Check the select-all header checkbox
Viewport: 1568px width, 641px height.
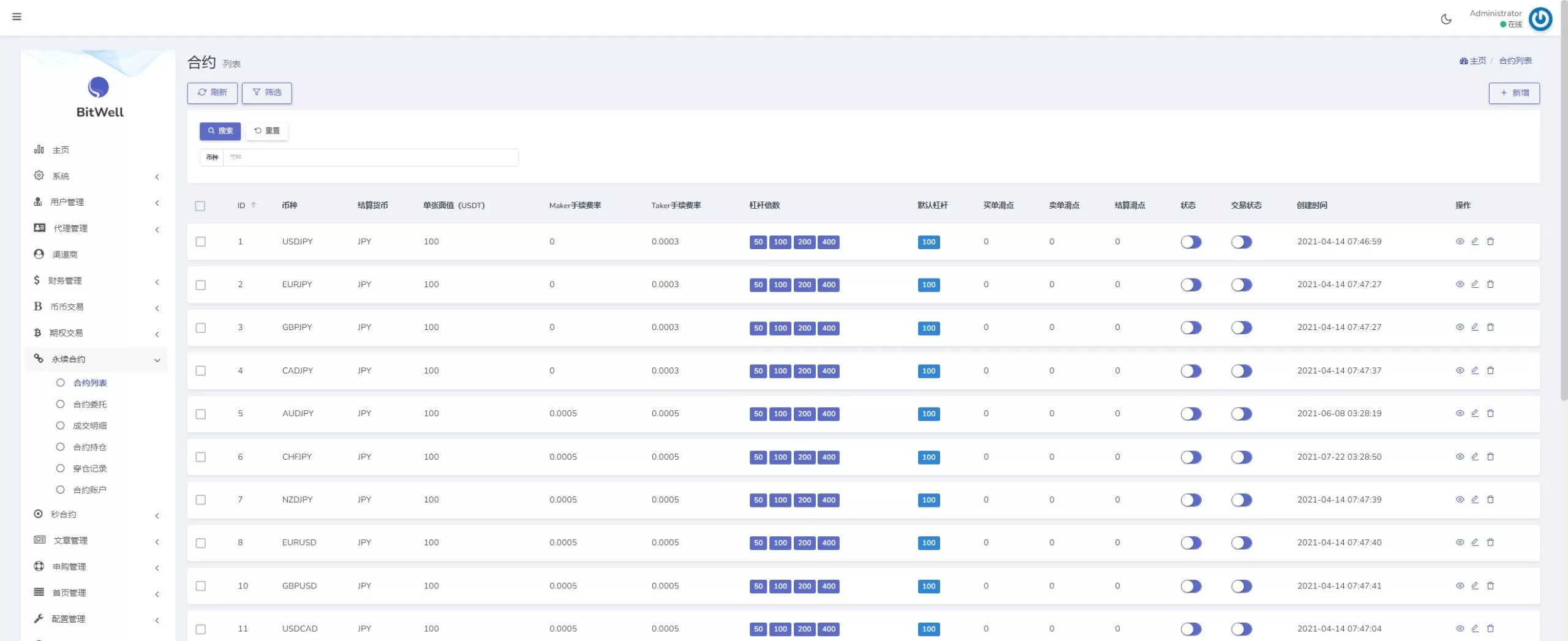(200, 206)
